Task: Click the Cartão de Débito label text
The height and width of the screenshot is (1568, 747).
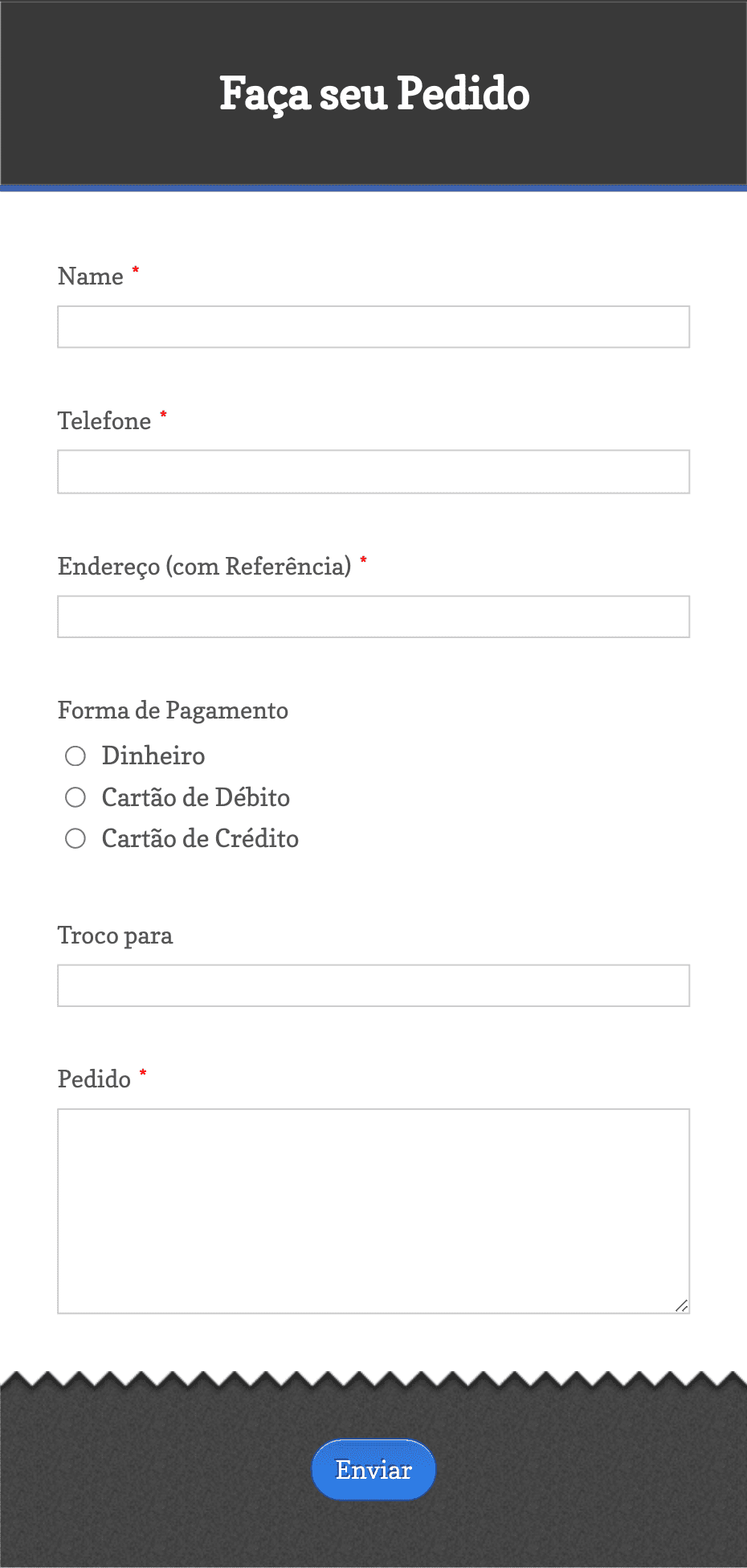Action: point(196,798)
